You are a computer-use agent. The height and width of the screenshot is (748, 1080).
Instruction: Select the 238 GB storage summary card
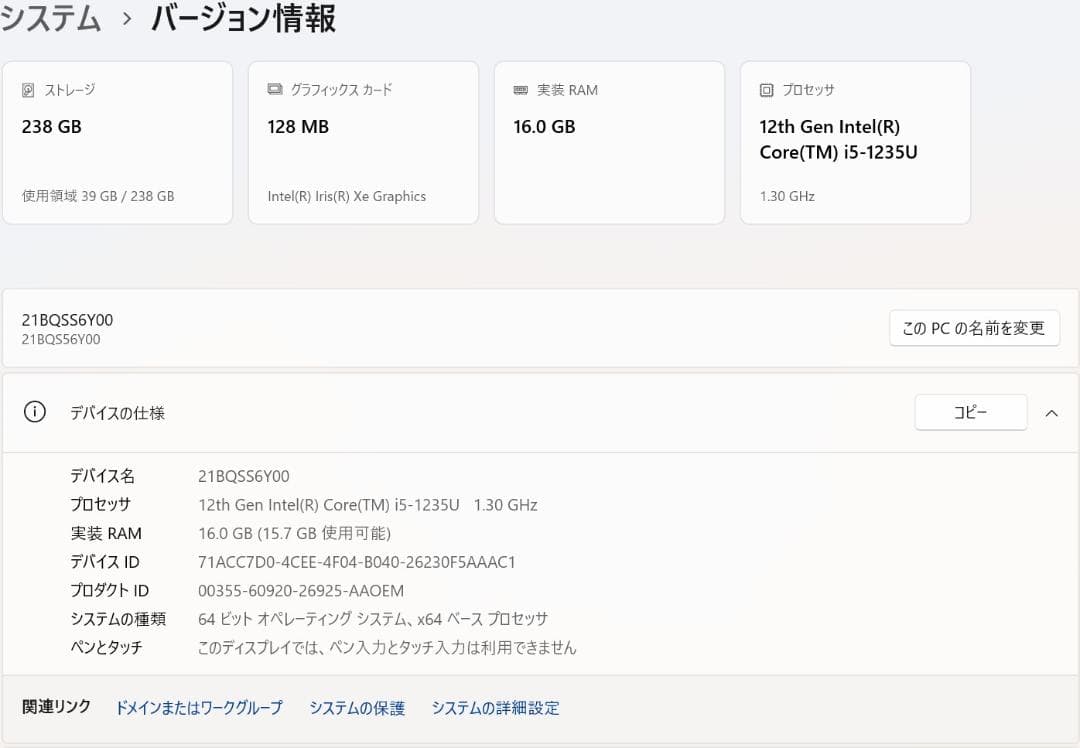pyautogui.click(x=117, y=140)
